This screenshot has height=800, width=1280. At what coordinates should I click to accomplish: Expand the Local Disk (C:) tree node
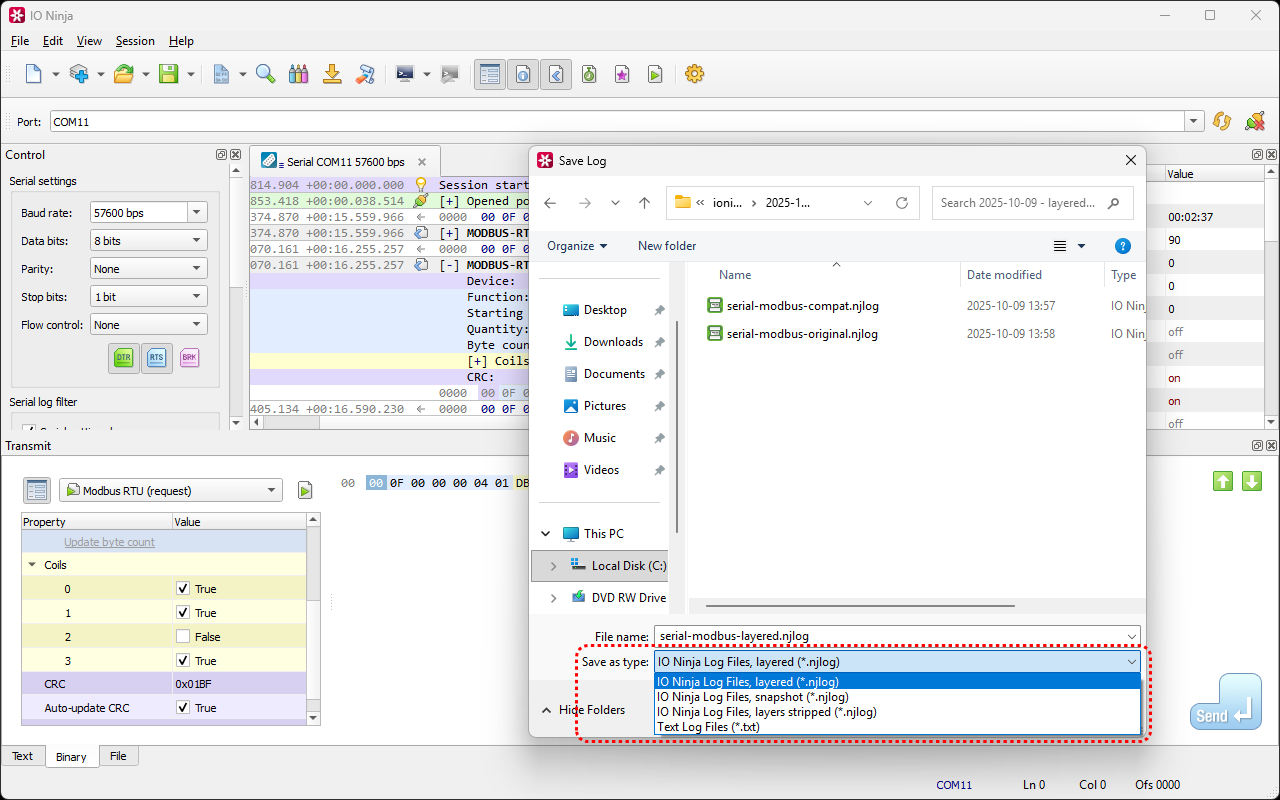553,566
